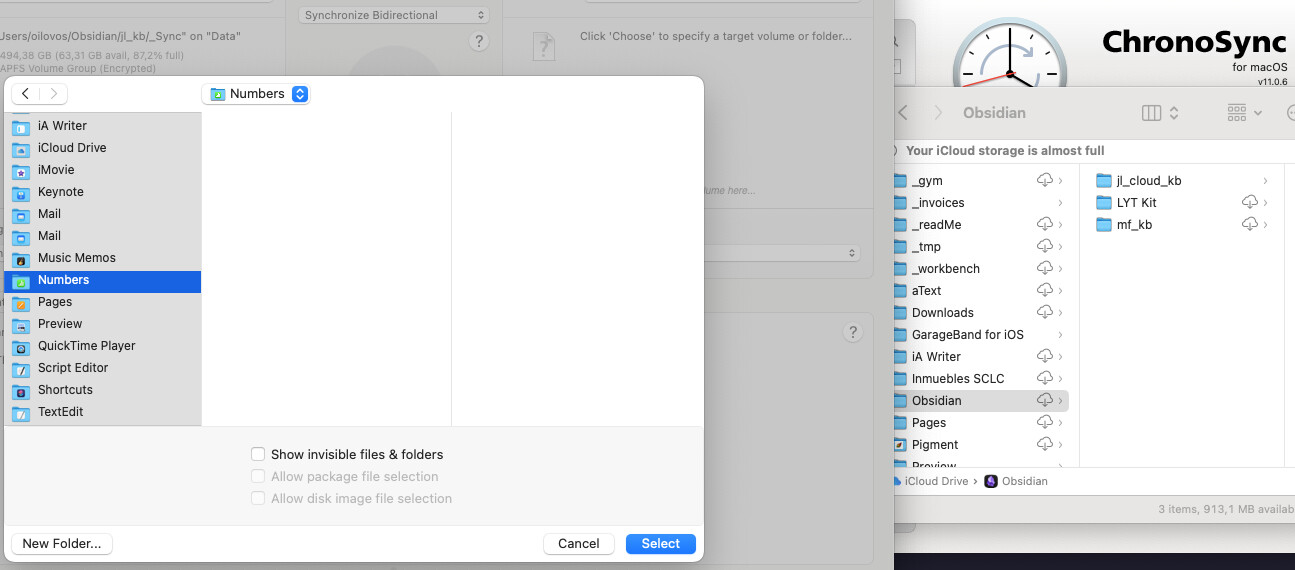The image size is (1295, 570).
Task: Expand the _invoices folder chevron
Action: click(1060, 203)
